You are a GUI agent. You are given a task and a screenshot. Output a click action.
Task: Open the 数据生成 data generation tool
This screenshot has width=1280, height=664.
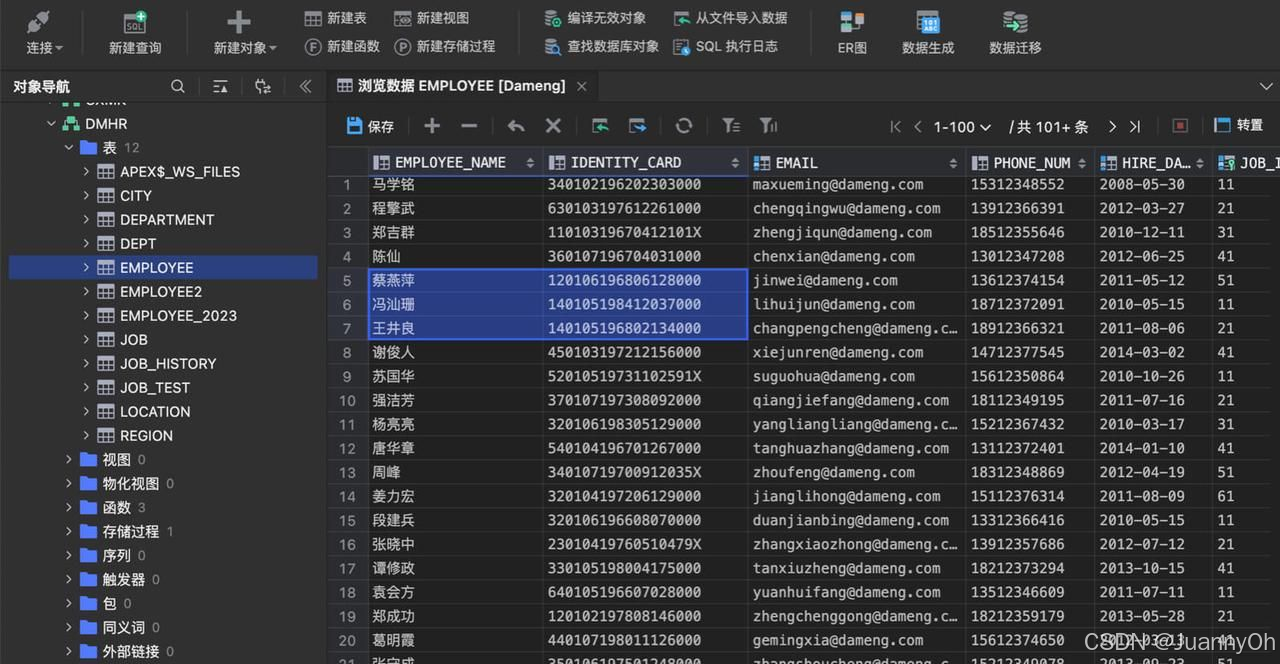(x=927, y=30)
